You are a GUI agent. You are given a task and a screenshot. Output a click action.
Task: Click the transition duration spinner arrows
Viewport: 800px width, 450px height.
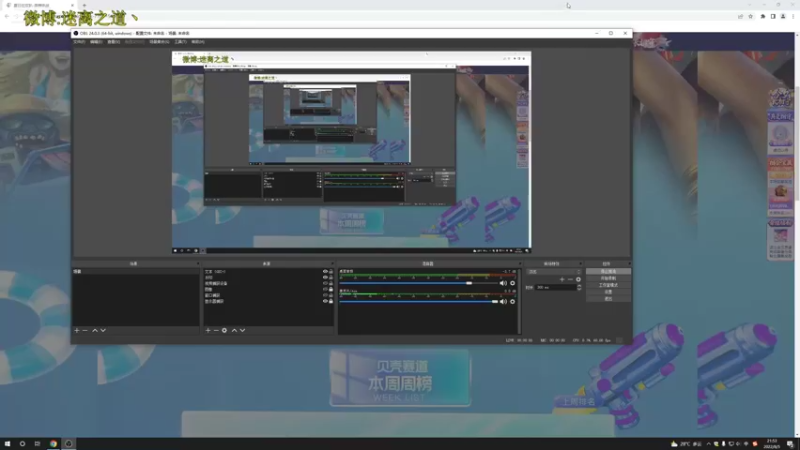579,287
